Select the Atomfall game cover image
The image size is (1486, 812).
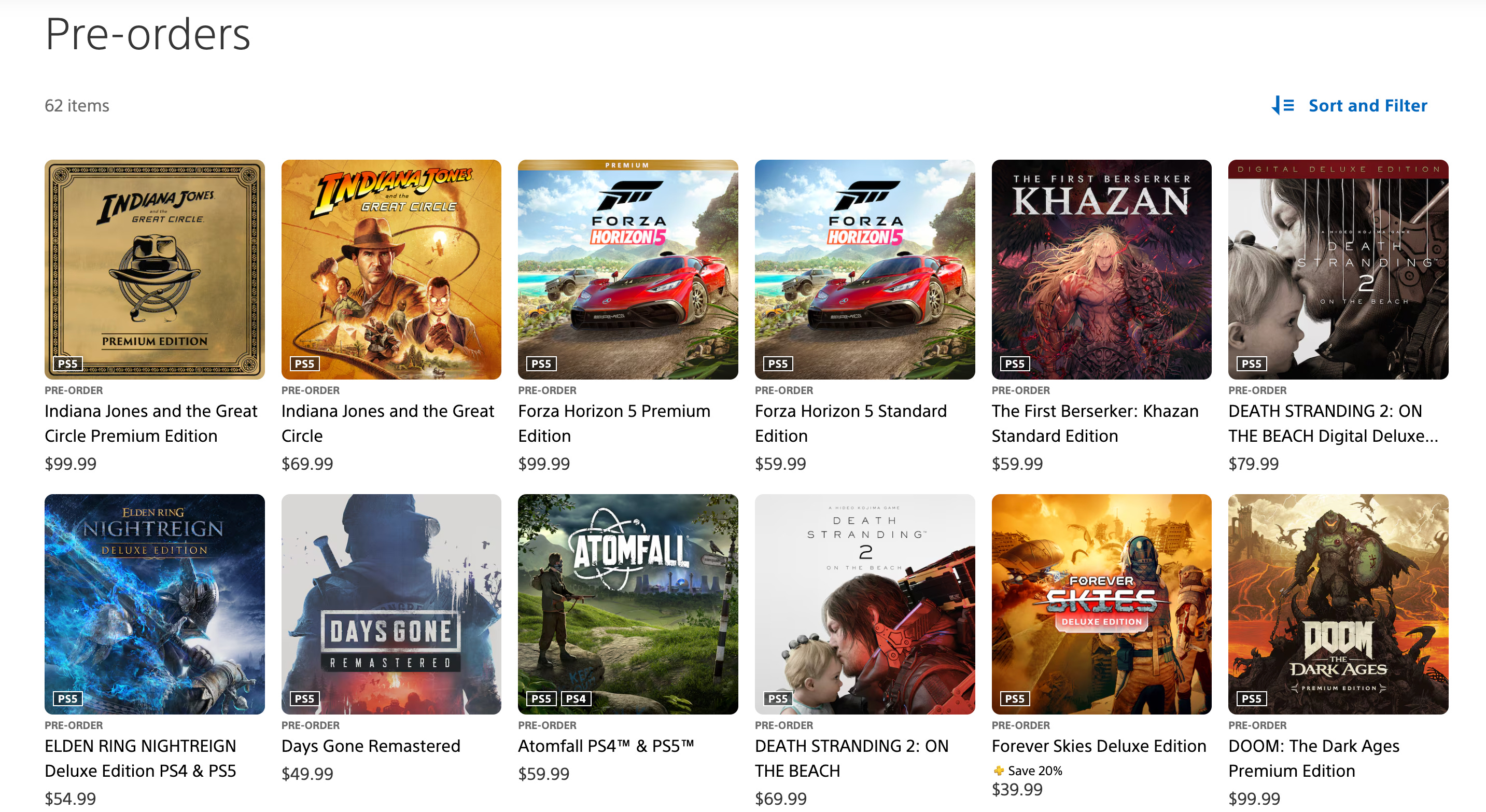tap(627, 604)
